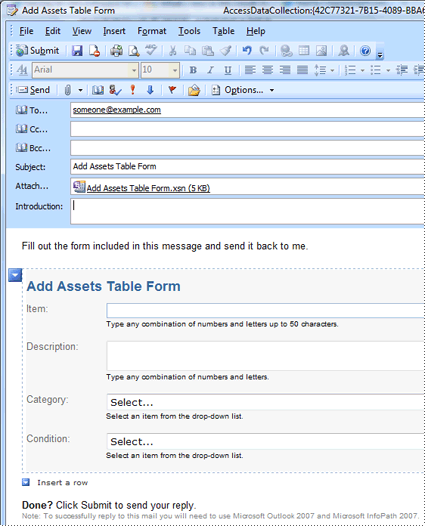Open the help question mark icon

[365, 51]
